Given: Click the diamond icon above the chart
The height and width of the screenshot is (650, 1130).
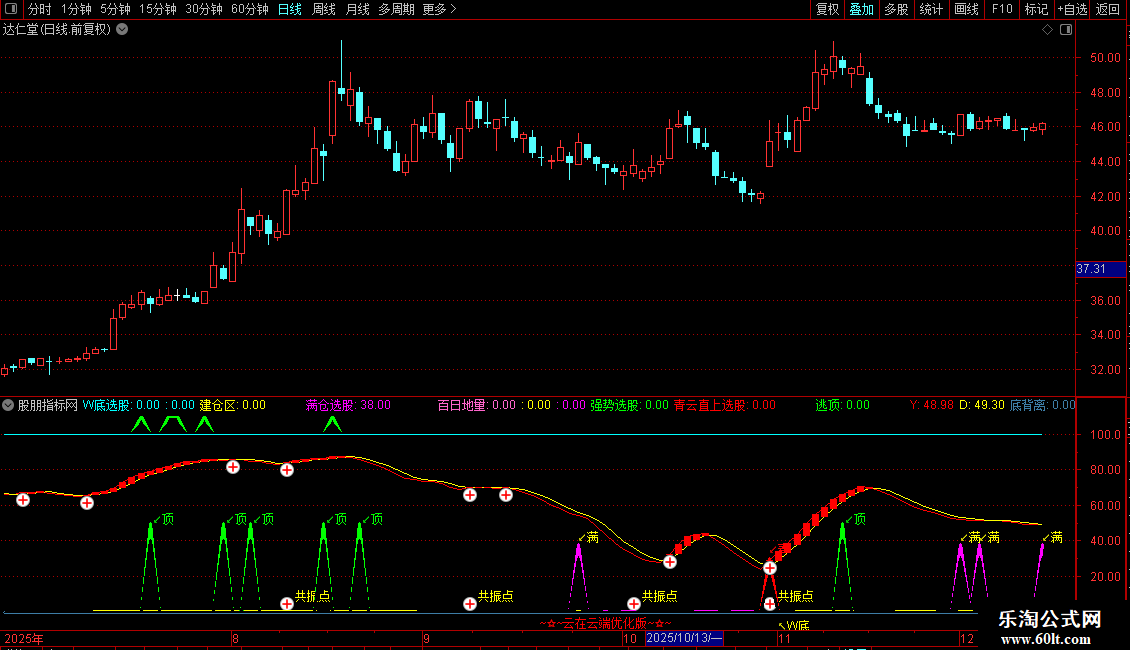Looking at the screenshot, I should point(1047,29).
